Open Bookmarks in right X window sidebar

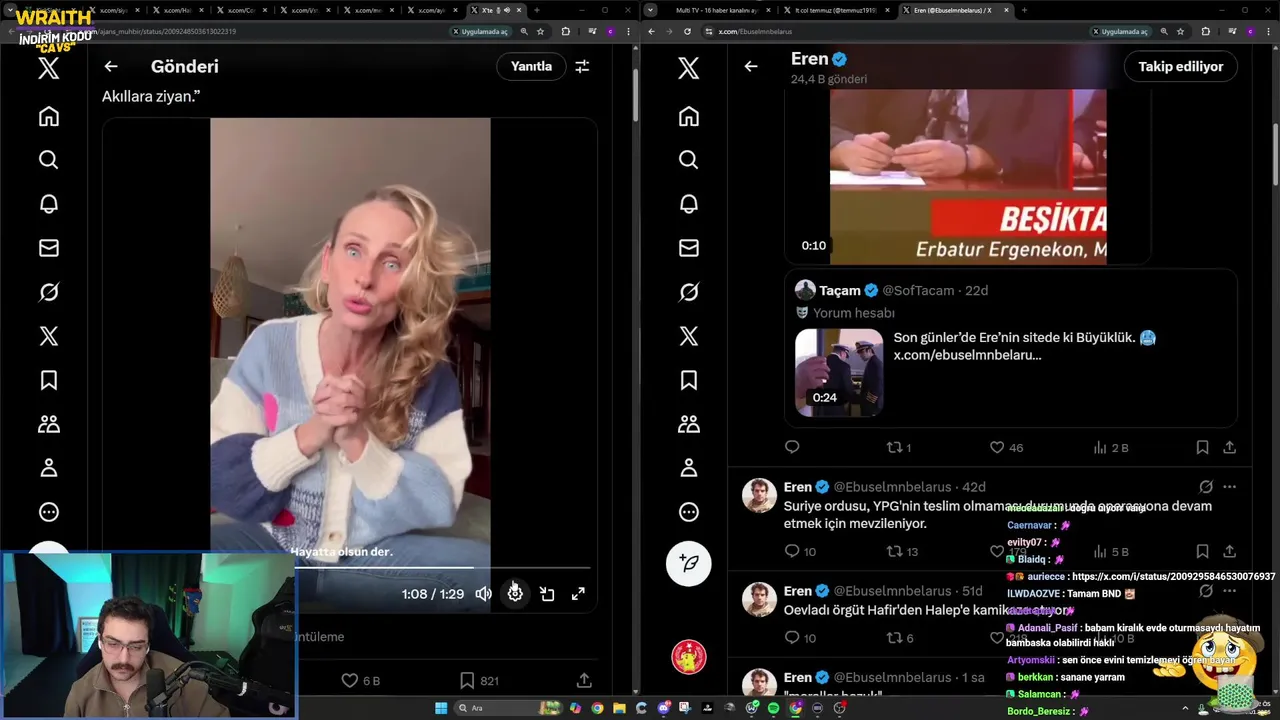[x=688, y=380]
